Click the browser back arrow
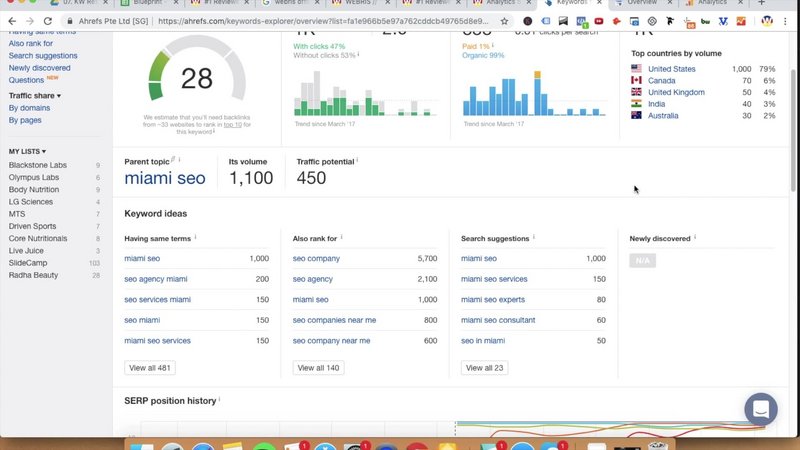 (12, 21)
